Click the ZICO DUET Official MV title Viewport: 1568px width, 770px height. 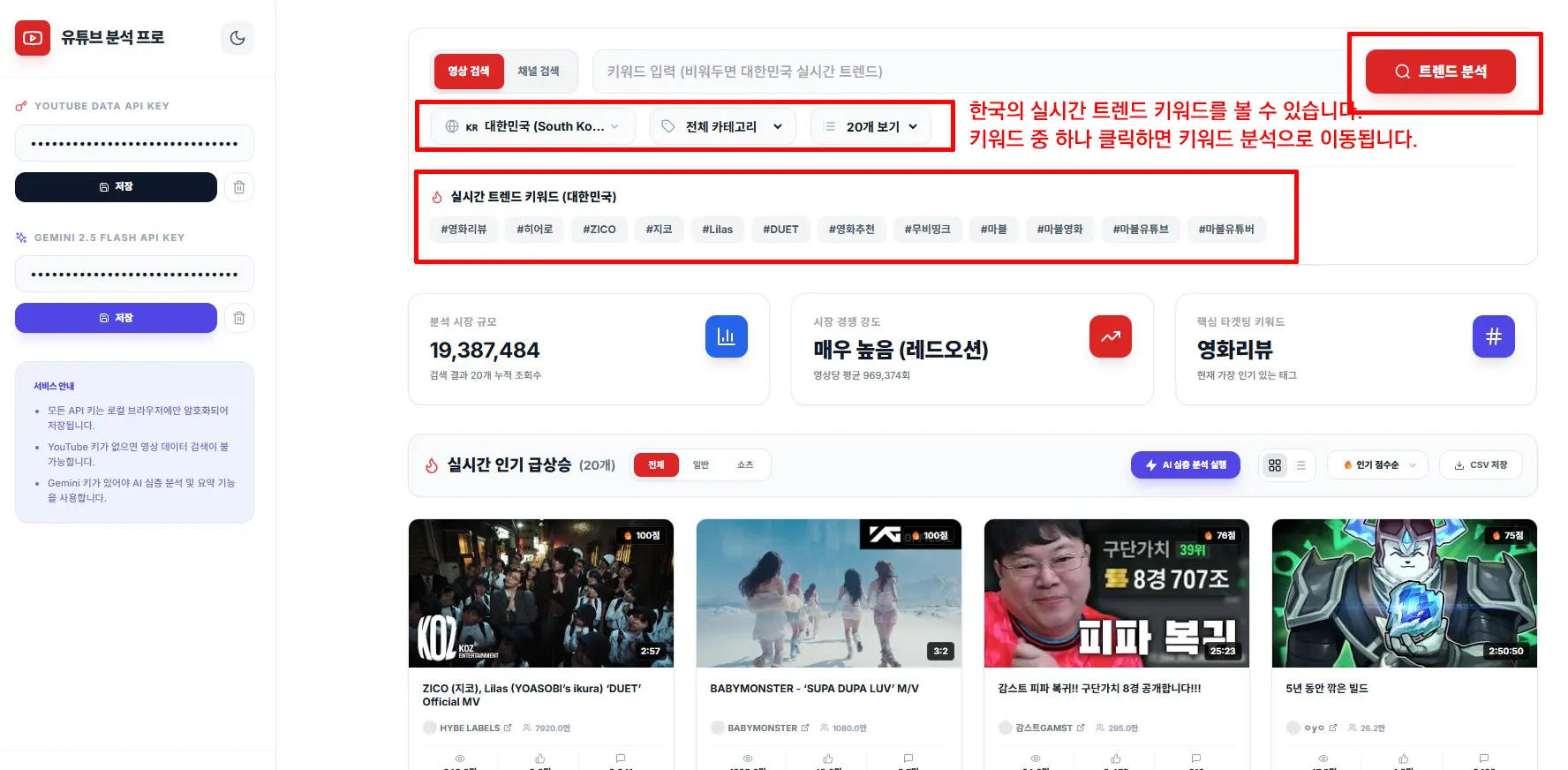(531, 695)
